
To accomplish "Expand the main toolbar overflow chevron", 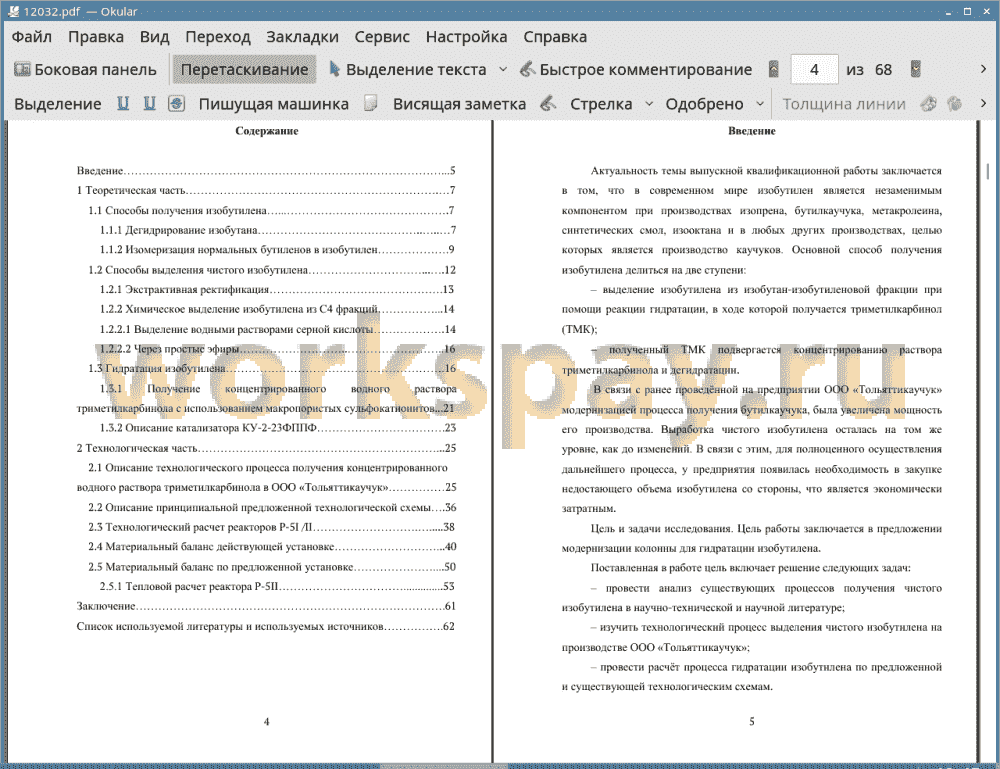I will click(x=983, y=69).
